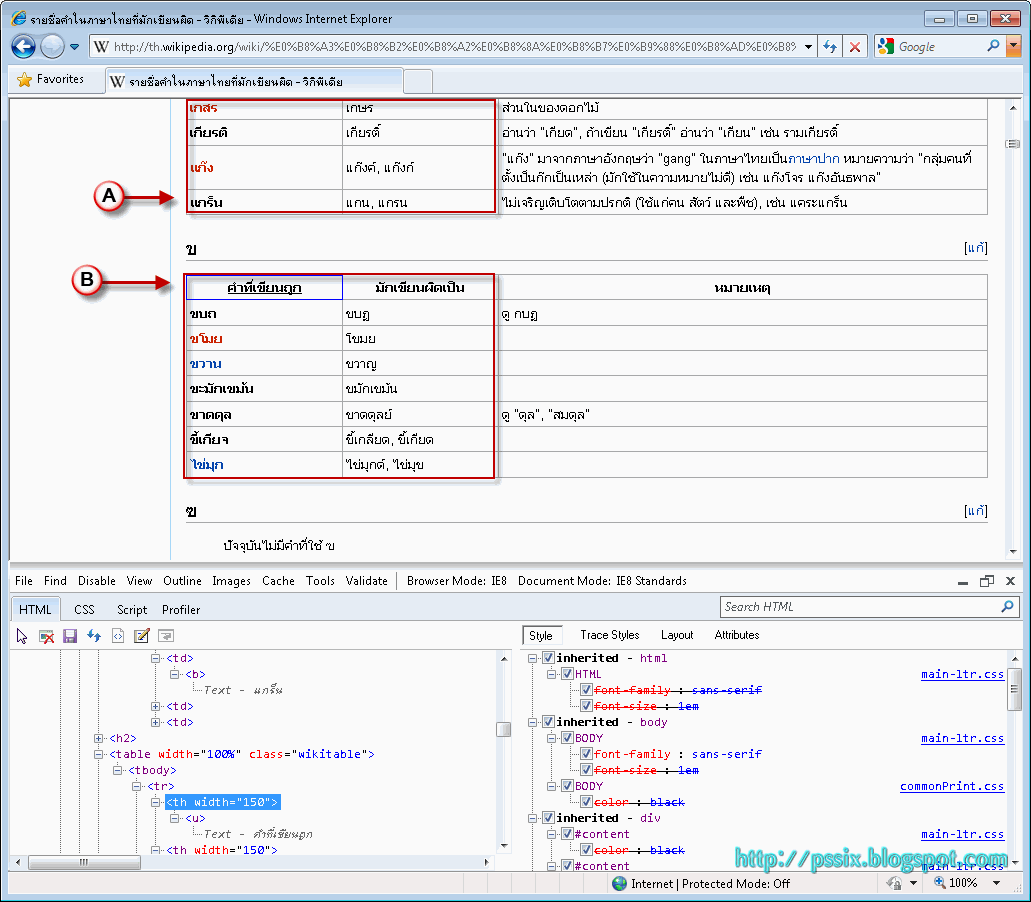Click the Search HTML magnifier icon
This screenshot has height=902, width=1031.
[x=1003, y=606]
